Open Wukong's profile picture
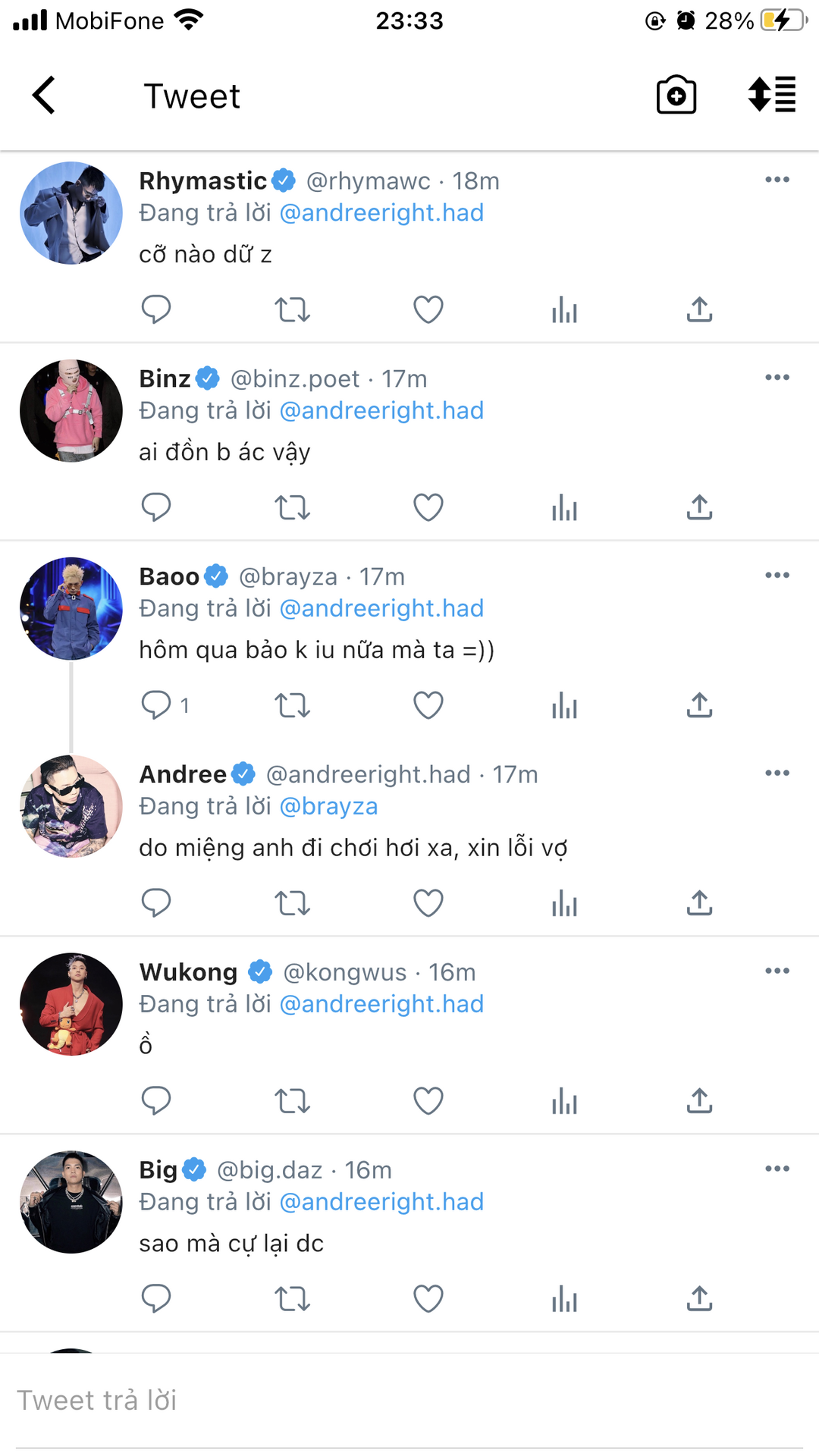Image resolution: width=819 pixels, height=1456 pixels. point(71,1004)
